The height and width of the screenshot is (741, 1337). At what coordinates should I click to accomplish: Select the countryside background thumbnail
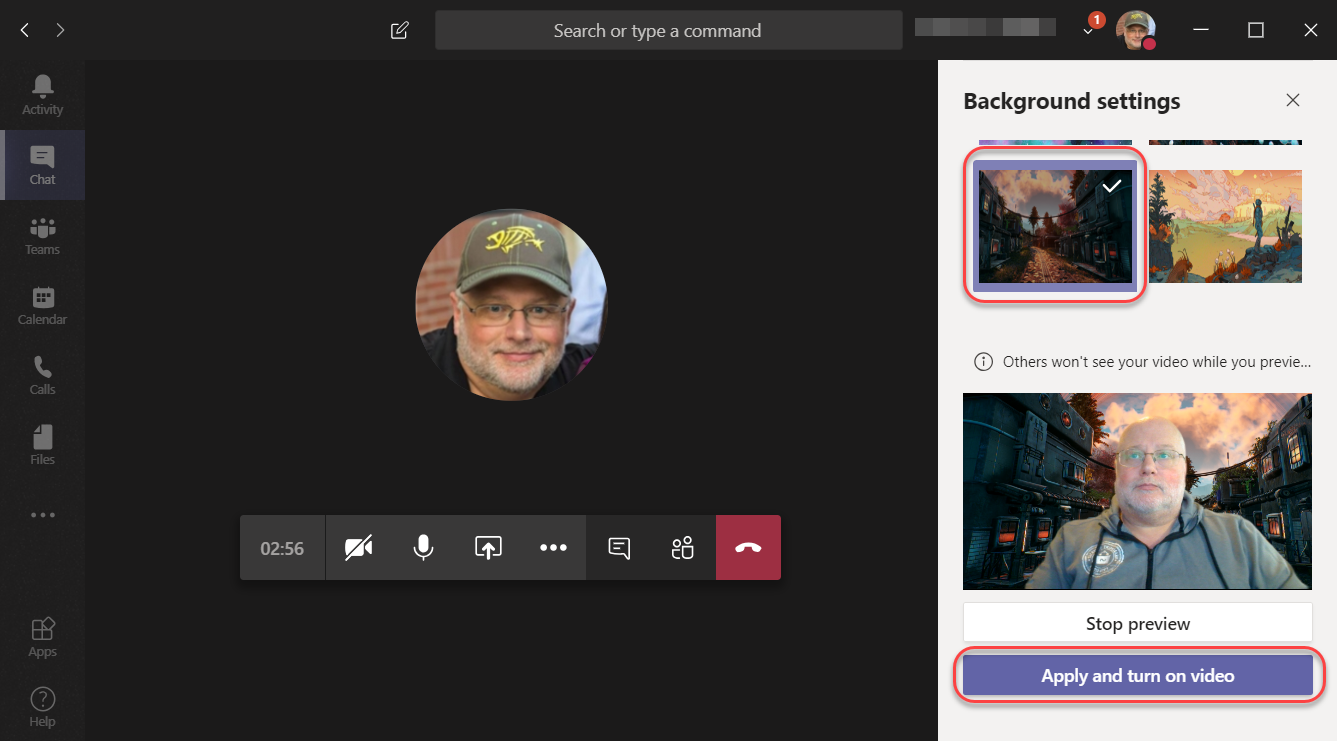coord(1225,226)
